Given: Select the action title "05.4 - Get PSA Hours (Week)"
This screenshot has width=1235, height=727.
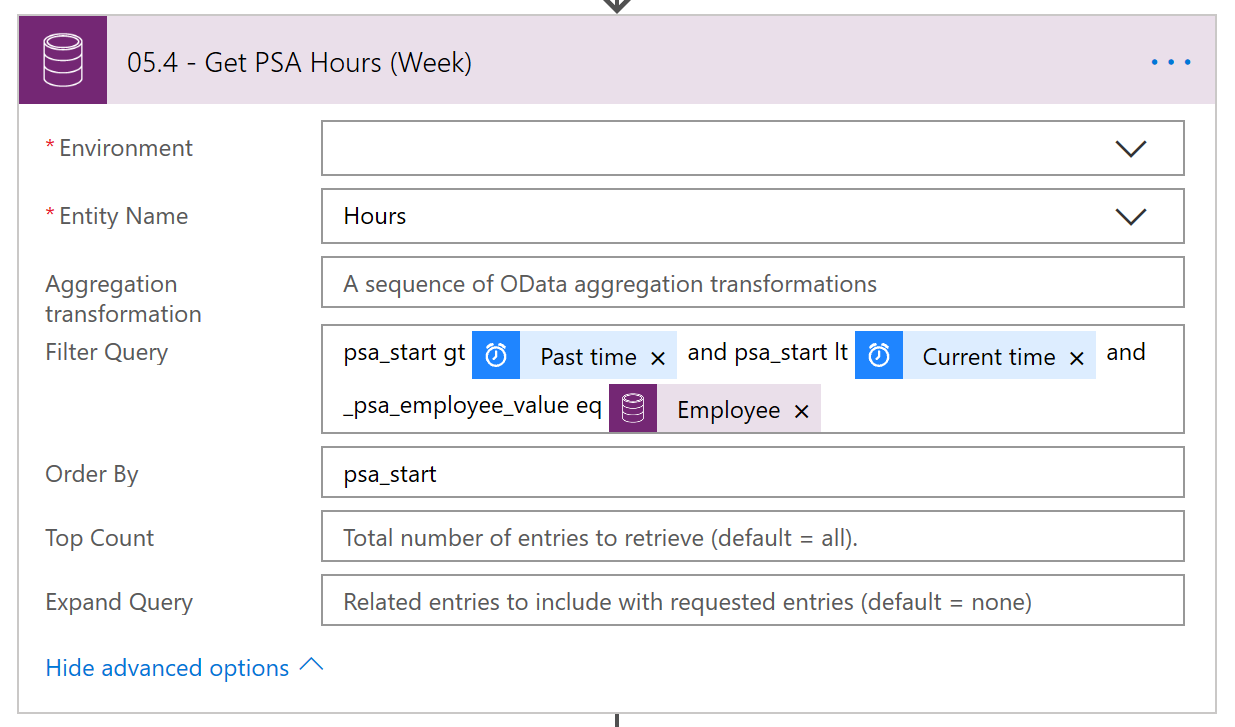Looking at the screenshot, I should (299, 62).
